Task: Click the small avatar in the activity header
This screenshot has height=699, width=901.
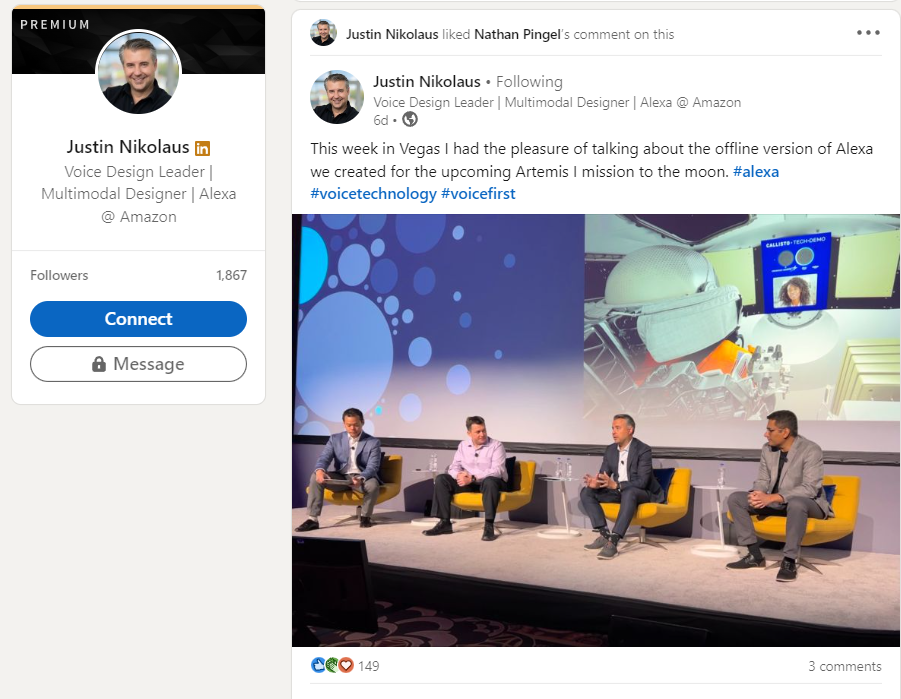Action: (x=323, y=33)
